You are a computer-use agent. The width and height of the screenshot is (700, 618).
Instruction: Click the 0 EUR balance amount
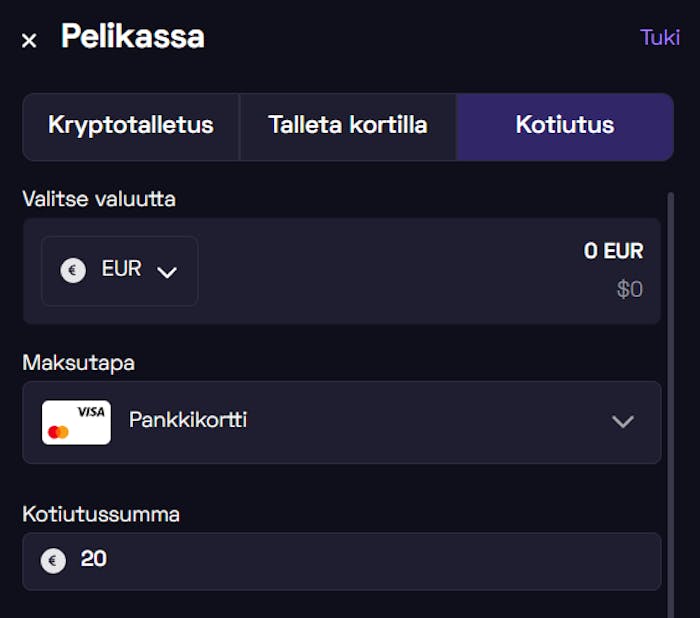[x=613, y=251]
